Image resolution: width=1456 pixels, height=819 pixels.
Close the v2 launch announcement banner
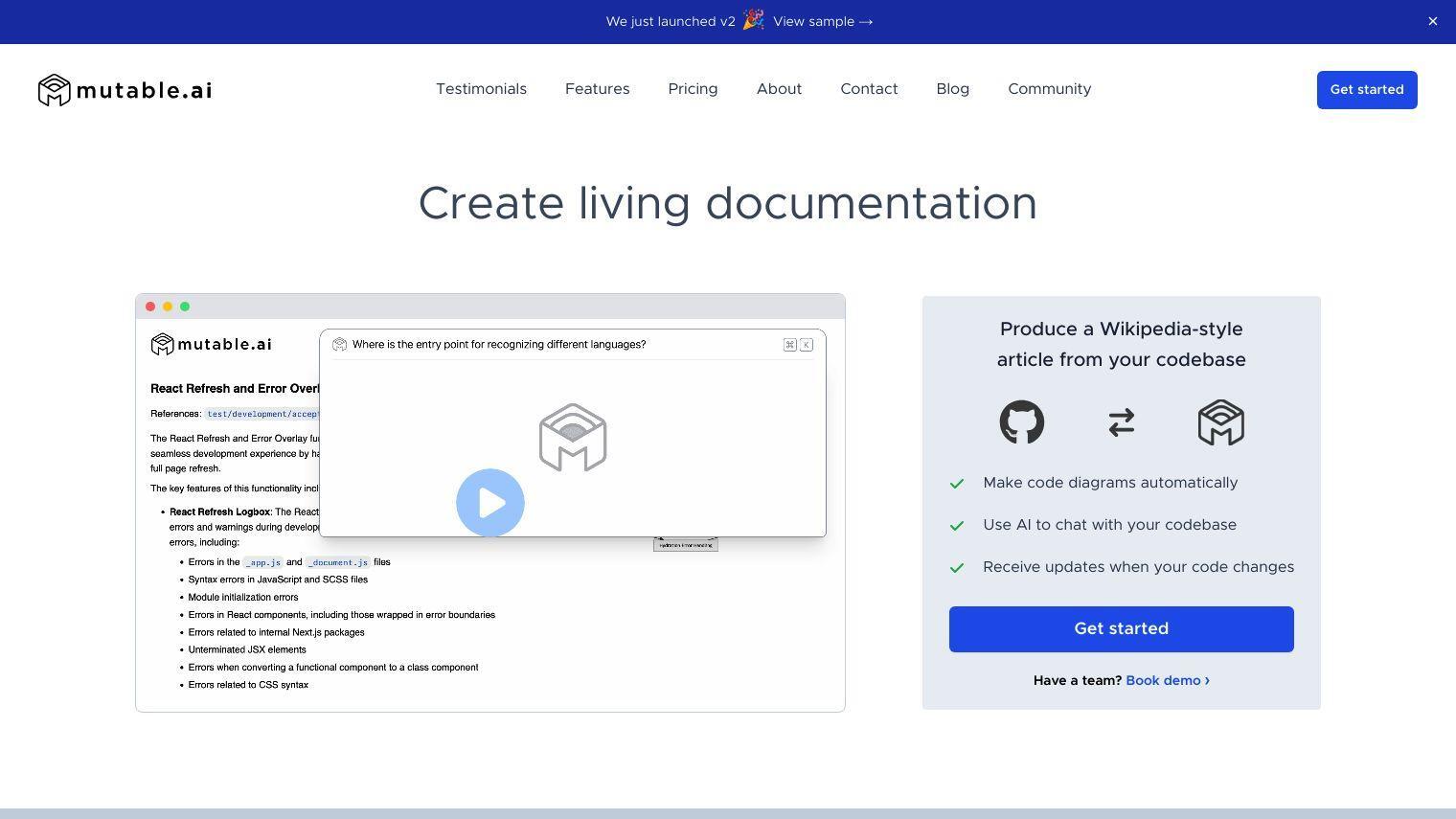pyautogui.click(x=1432, y=21)
